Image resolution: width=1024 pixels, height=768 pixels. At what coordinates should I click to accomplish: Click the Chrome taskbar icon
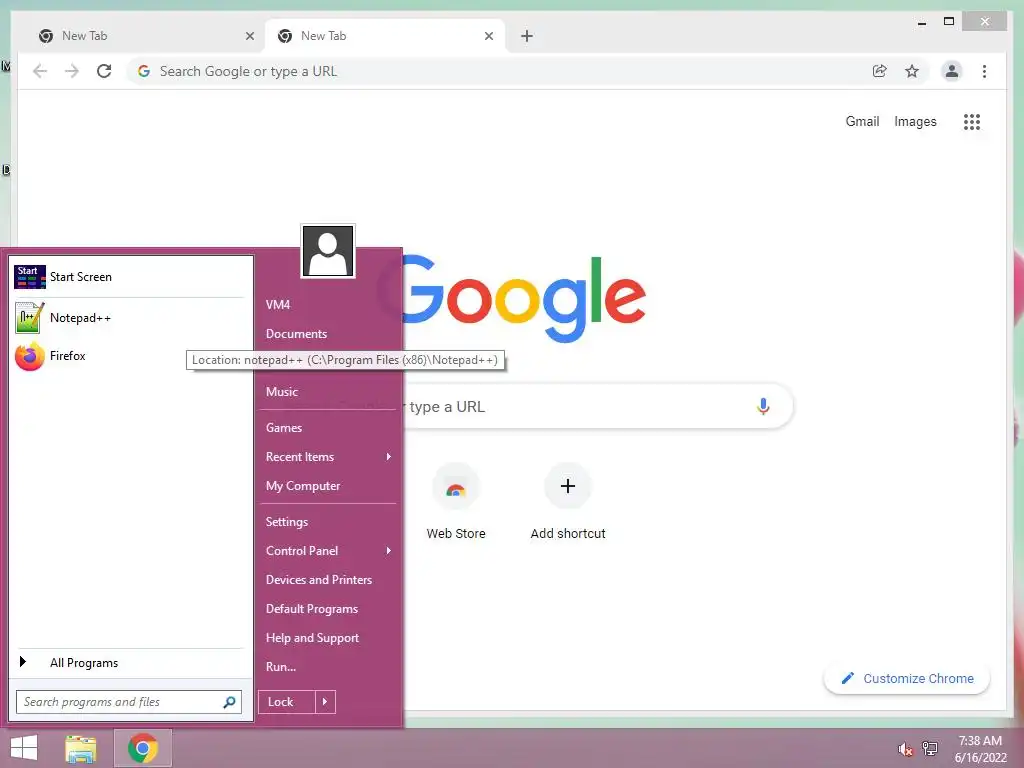142,748
